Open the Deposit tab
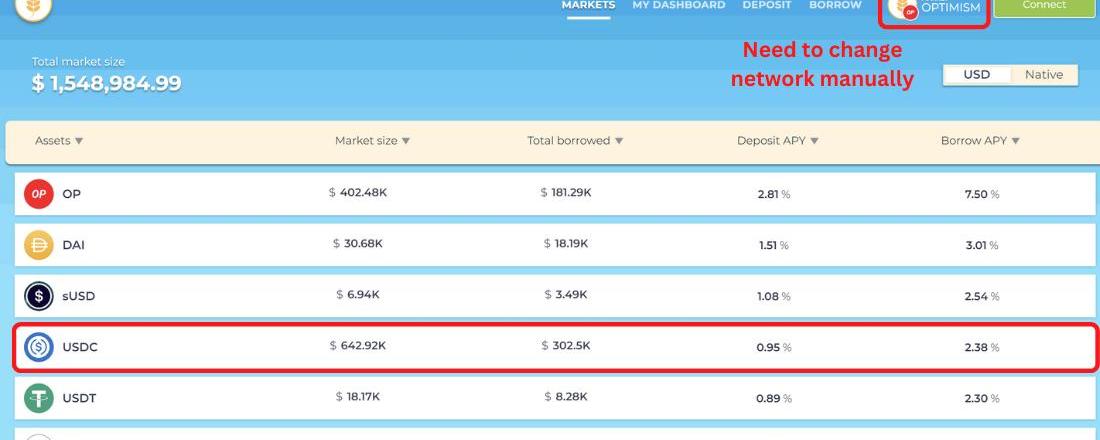 (x=767, y=5)
